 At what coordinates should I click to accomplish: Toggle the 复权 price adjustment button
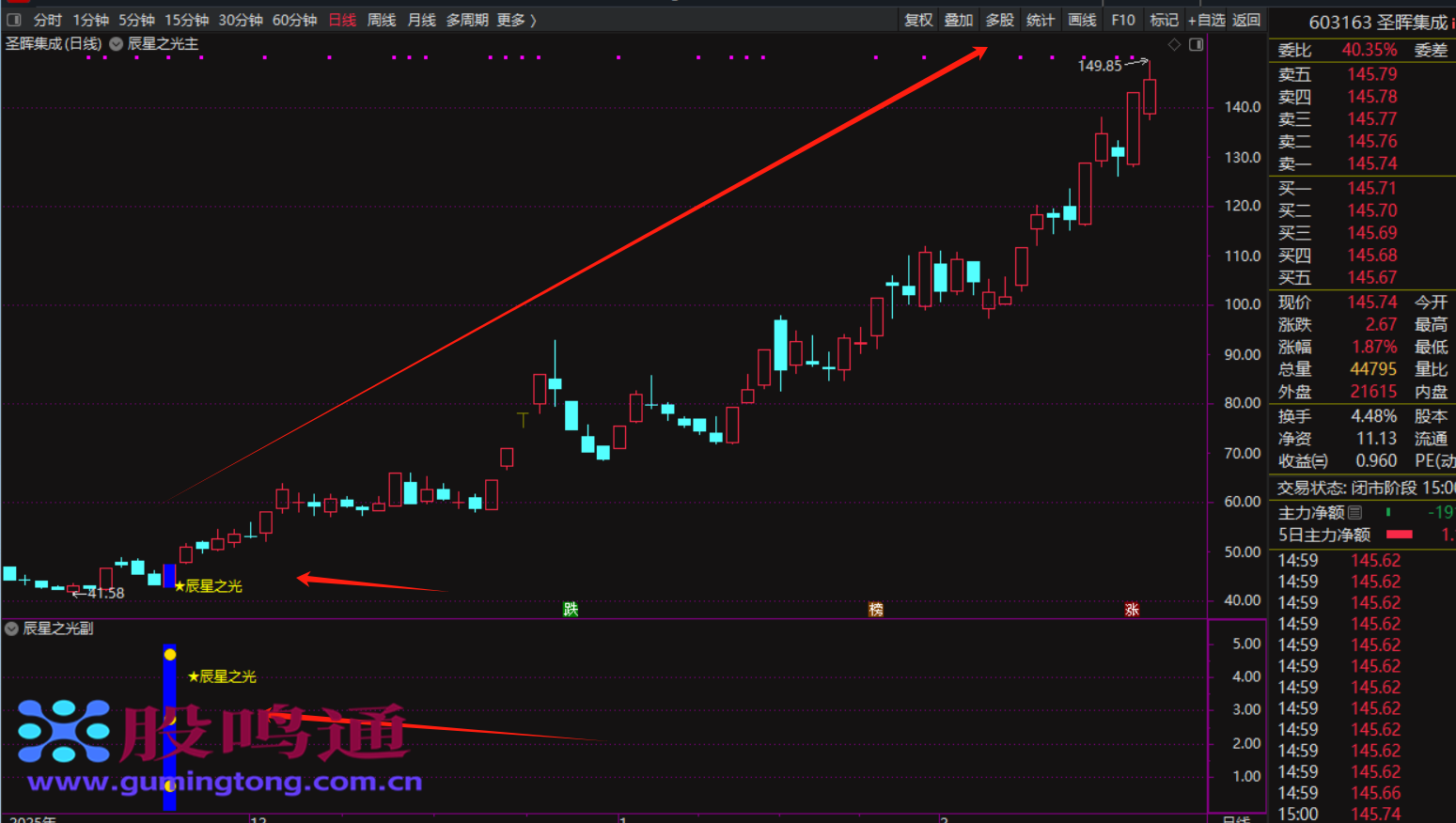point(917,20)
